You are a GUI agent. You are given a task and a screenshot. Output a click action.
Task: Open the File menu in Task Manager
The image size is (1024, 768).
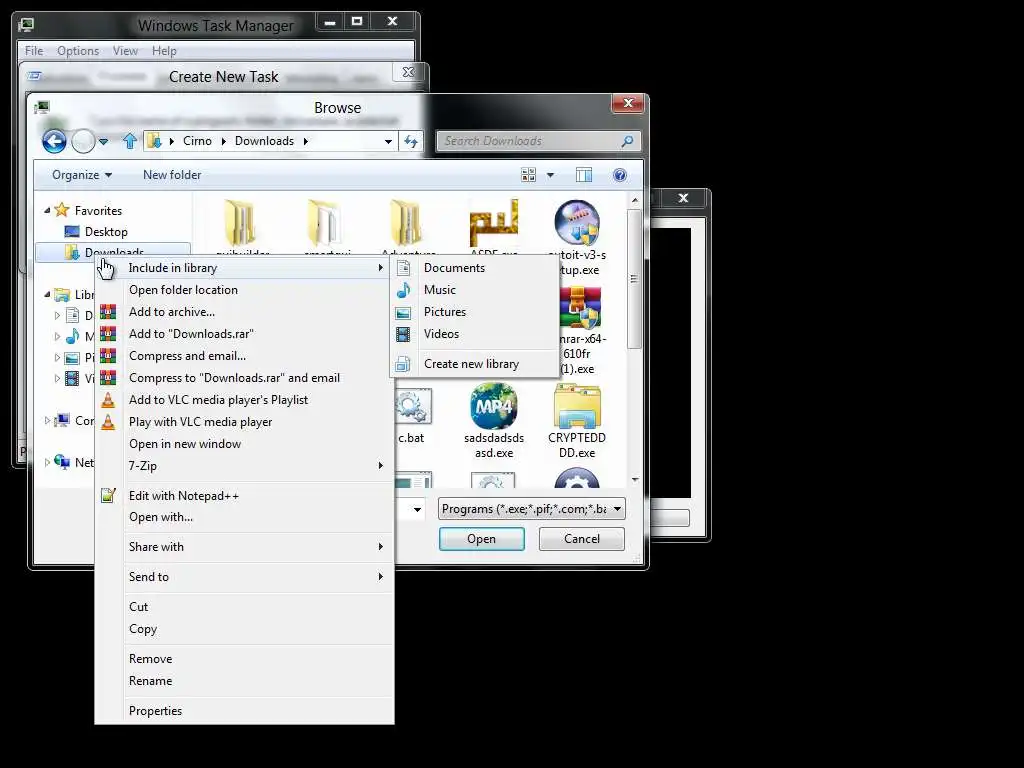(x=34, y=51)
